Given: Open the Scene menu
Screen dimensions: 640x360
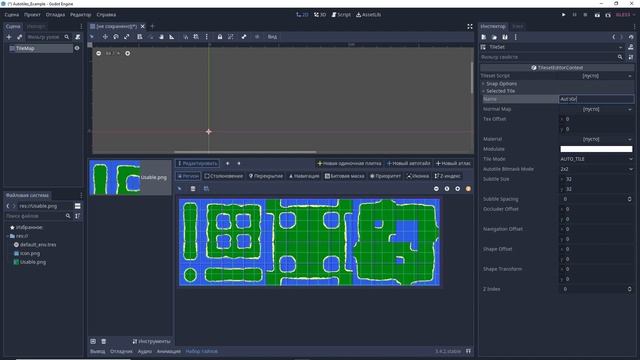Looking at the screenshot, I should (x=12, y=15).
